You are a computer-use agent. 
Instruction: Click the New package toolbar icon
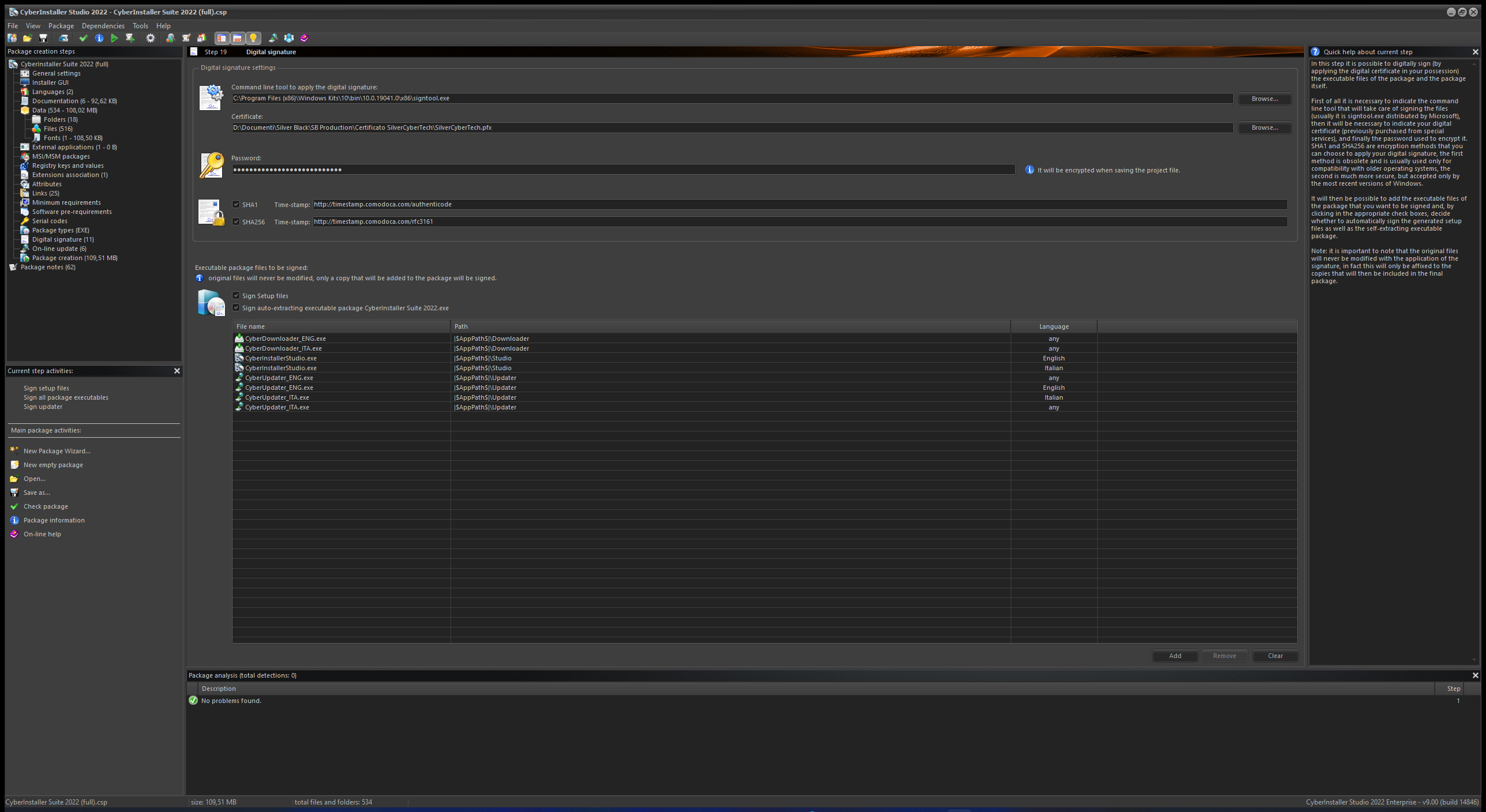pyautogui.click(x=12, y=38)
